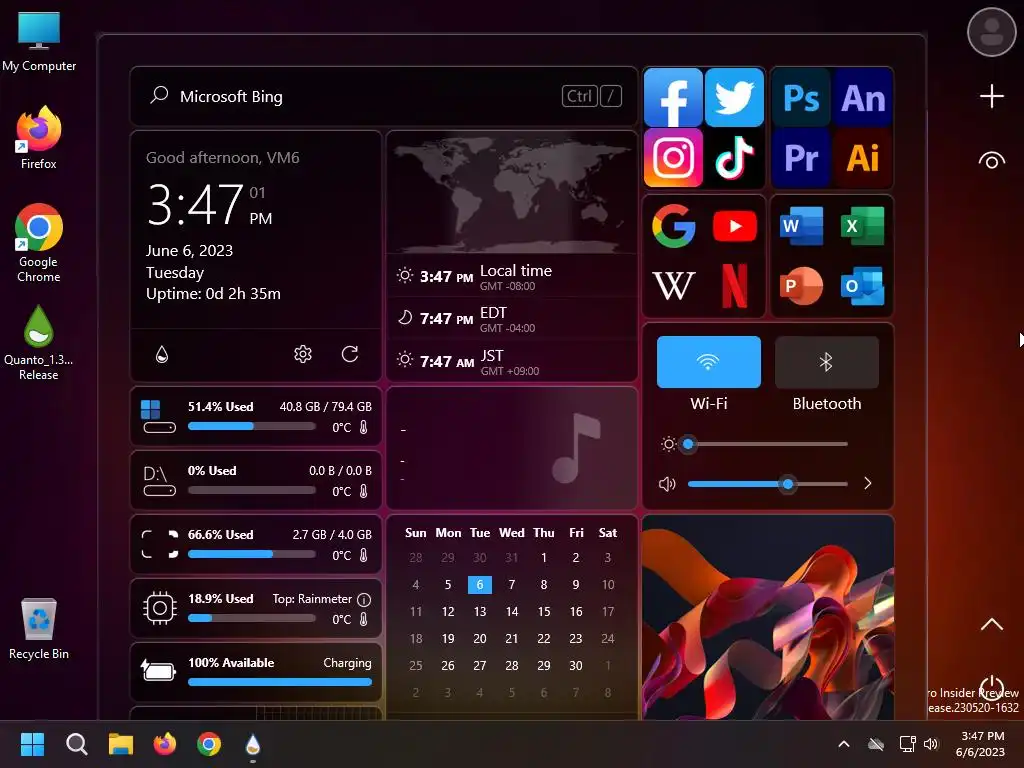Open File Explorer from taskbar
This screenshot has width=1024, height=768.
tap(121, 744)
